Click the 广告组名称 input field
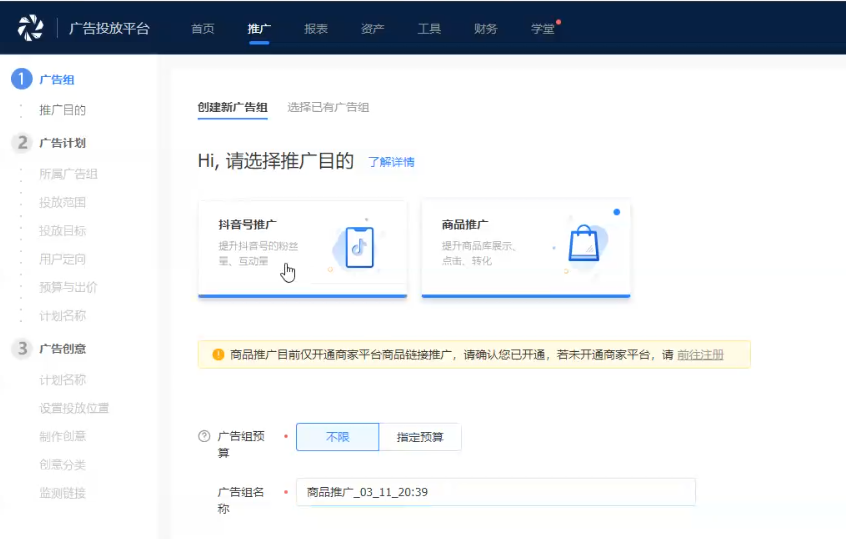This screenshot has height=539, width=846. click(x=496, y=492)
